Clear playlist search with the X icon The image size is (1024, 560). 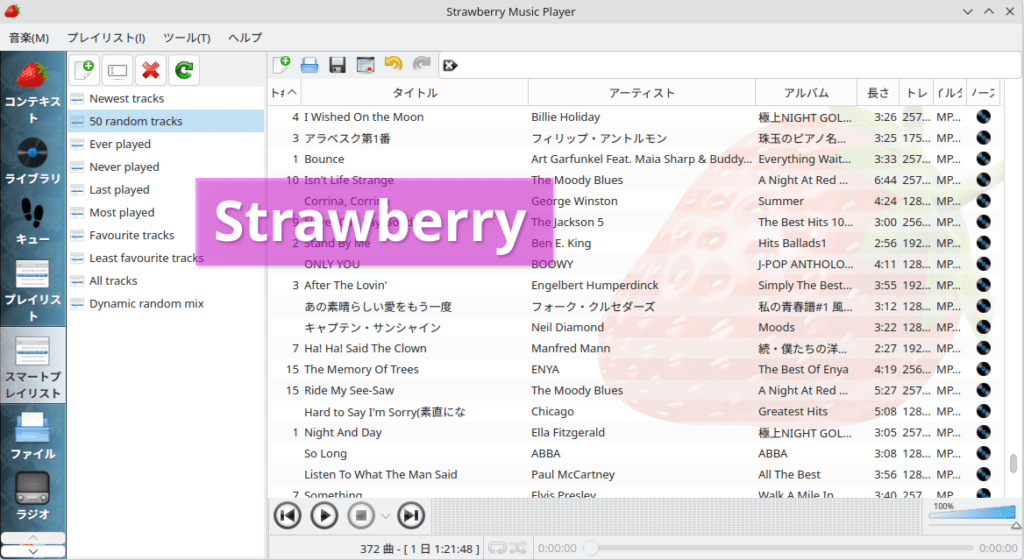450,65
